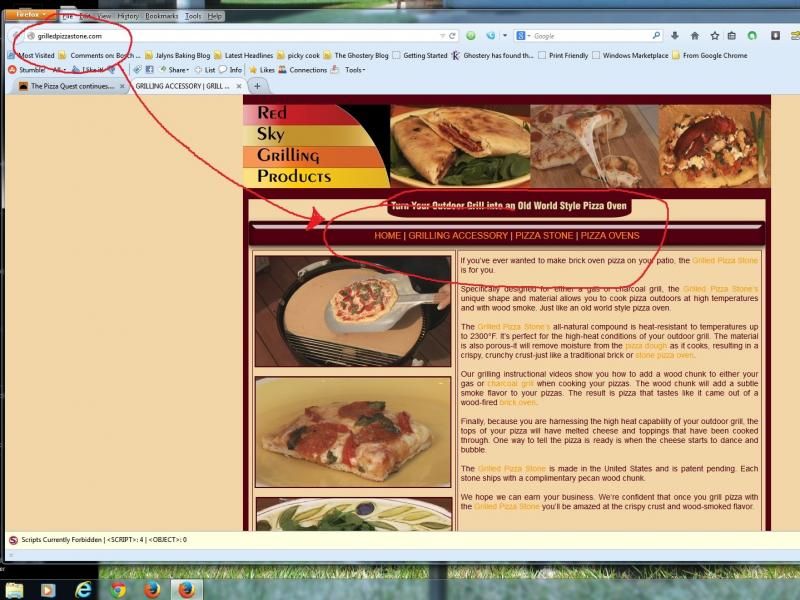
Task: Open The Ghostery Blog bookmark folder
Action: pyautogui.click(x=356, y=56)
